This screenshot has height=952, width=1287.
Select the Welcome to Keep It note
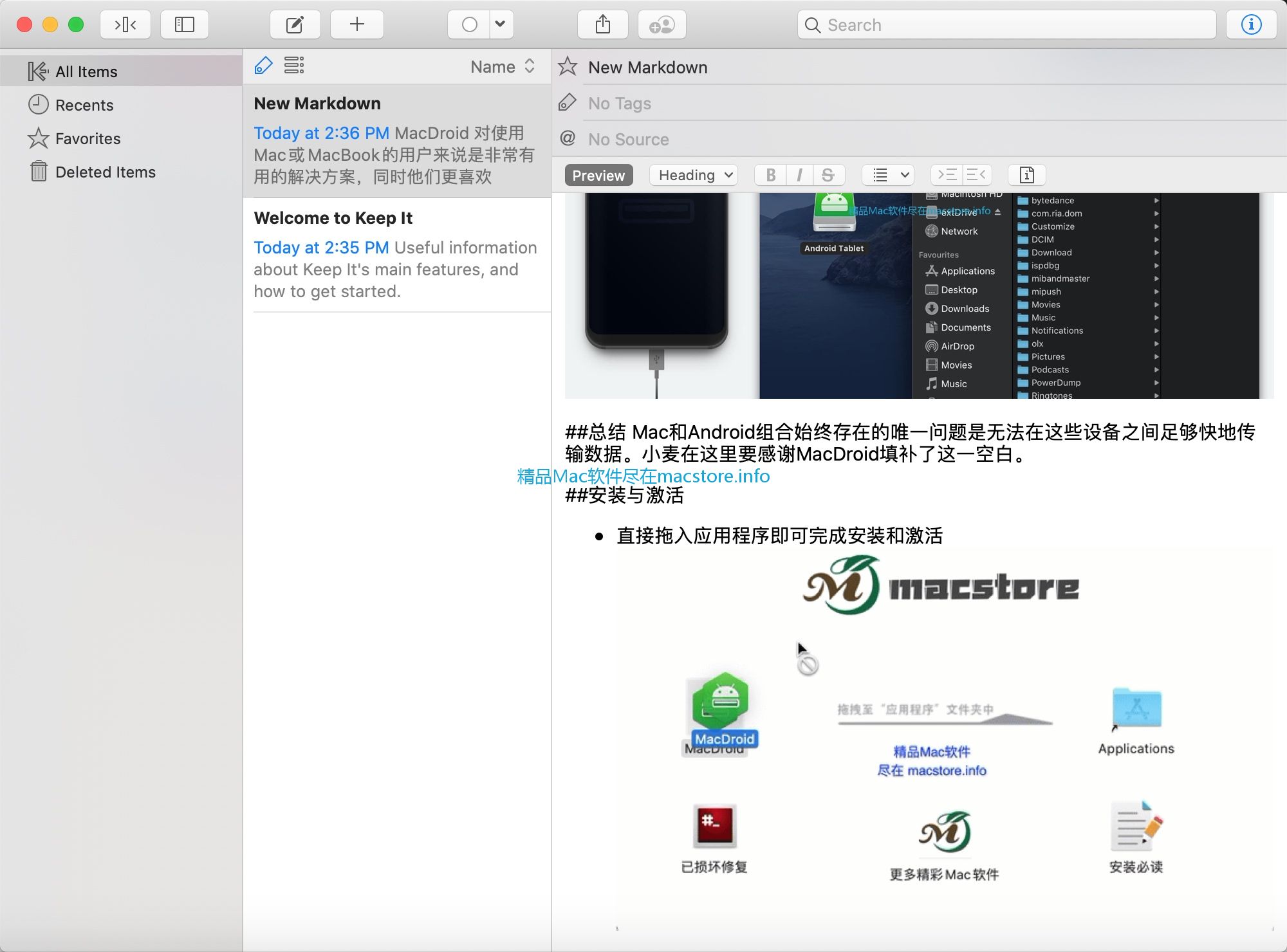(x=397, y=255)
